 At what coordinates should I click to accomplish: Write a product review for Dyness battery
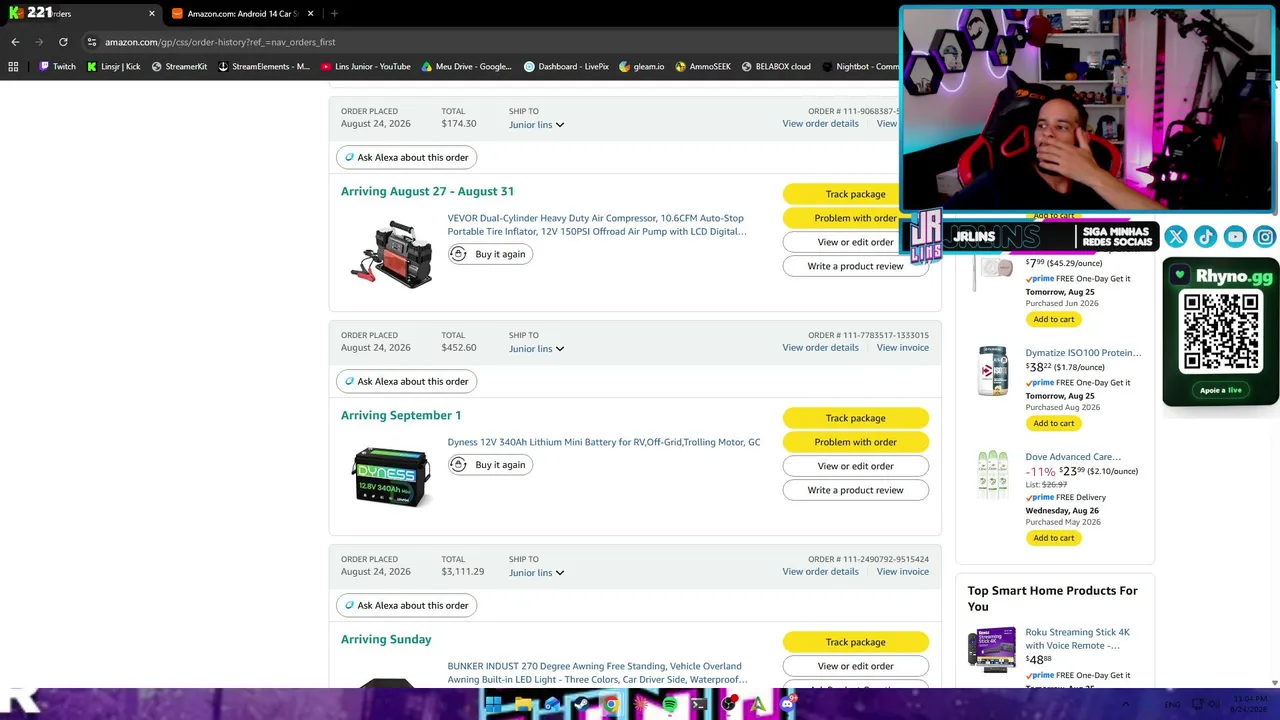tap(855, 490)
